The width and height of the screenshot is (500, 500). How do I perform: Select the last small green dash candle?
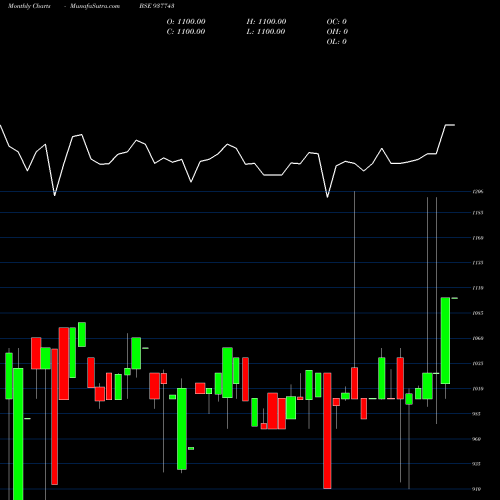pyautogui.click(x=454, y=298)
